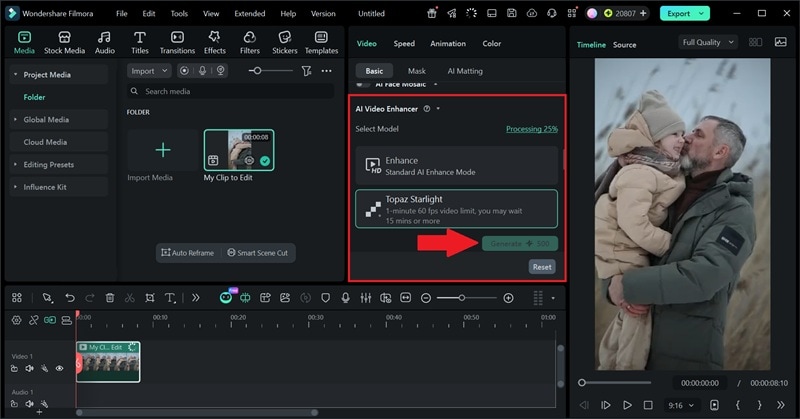Expand the Influence Kit section

[15, 187]
